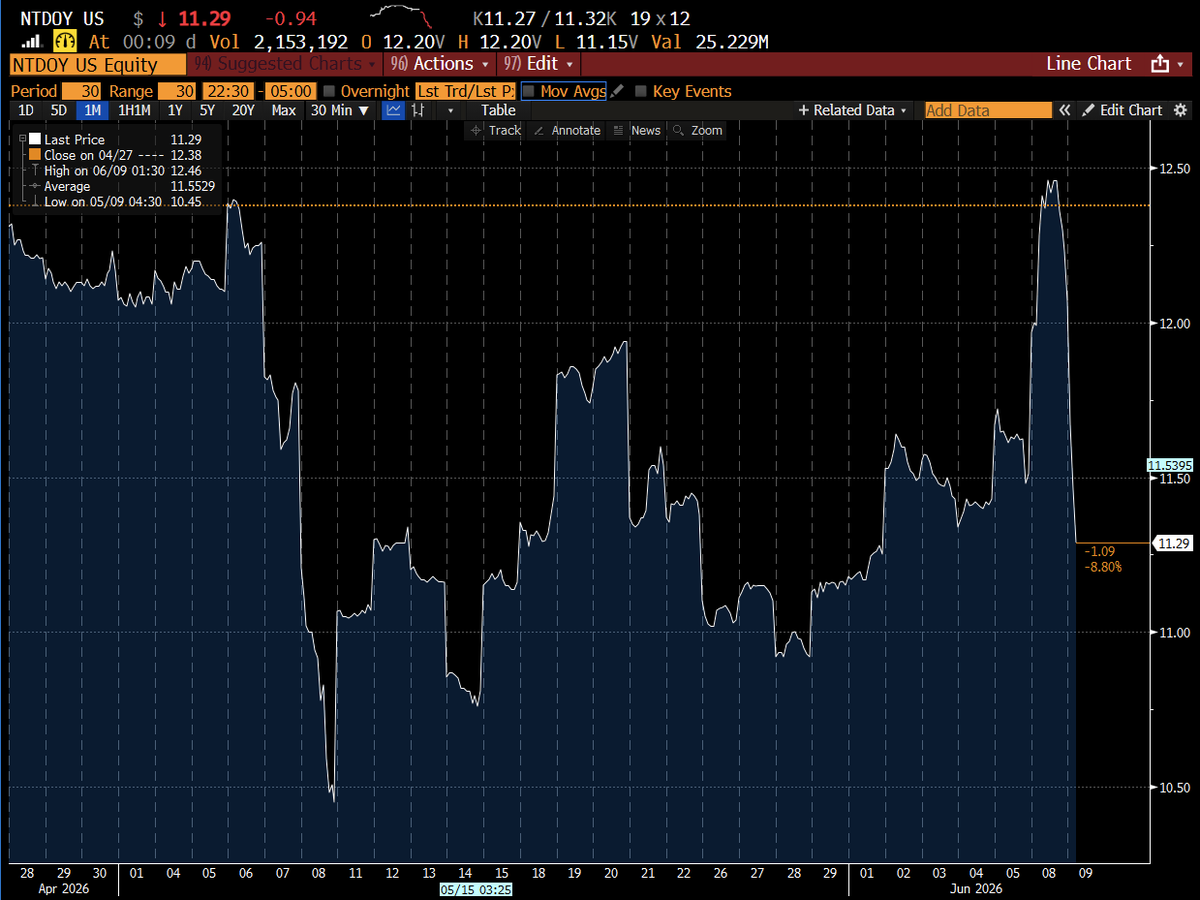
Task: Open the Suggested Charts menu
Action: point(285,64)
